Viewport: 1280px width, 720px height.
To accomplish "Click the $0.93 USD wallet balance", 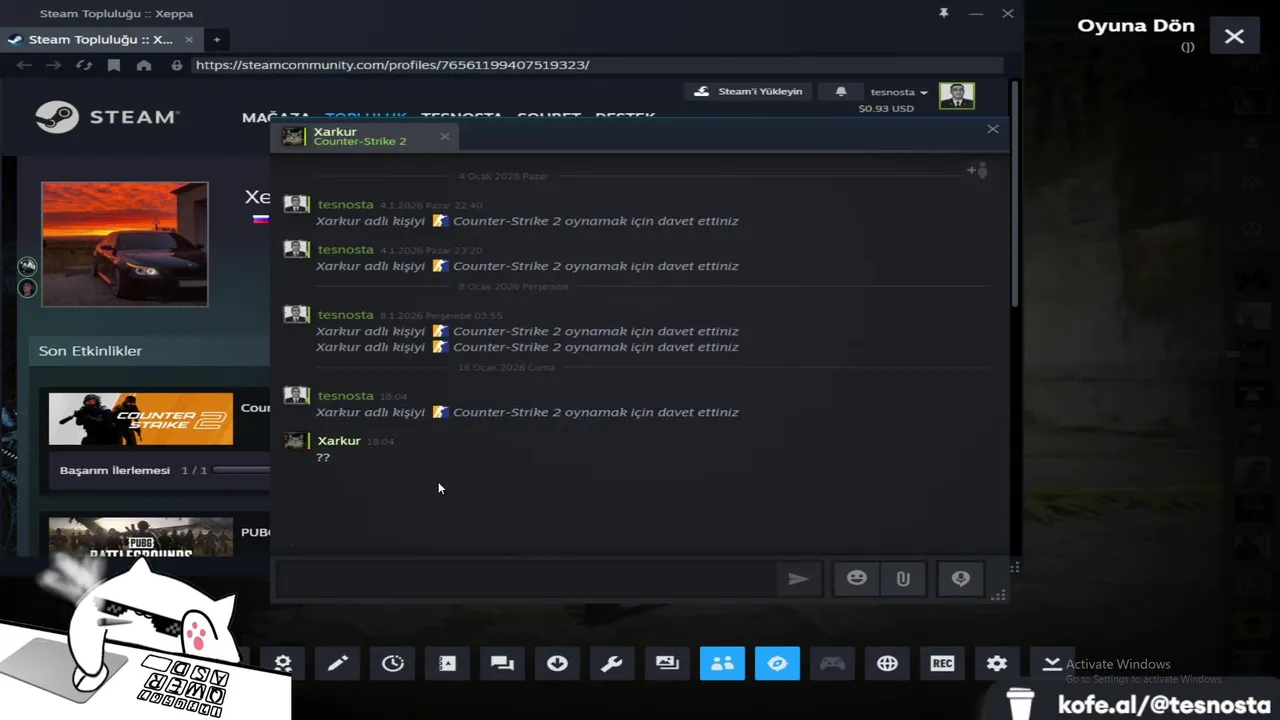I will [x=886, y=108].
